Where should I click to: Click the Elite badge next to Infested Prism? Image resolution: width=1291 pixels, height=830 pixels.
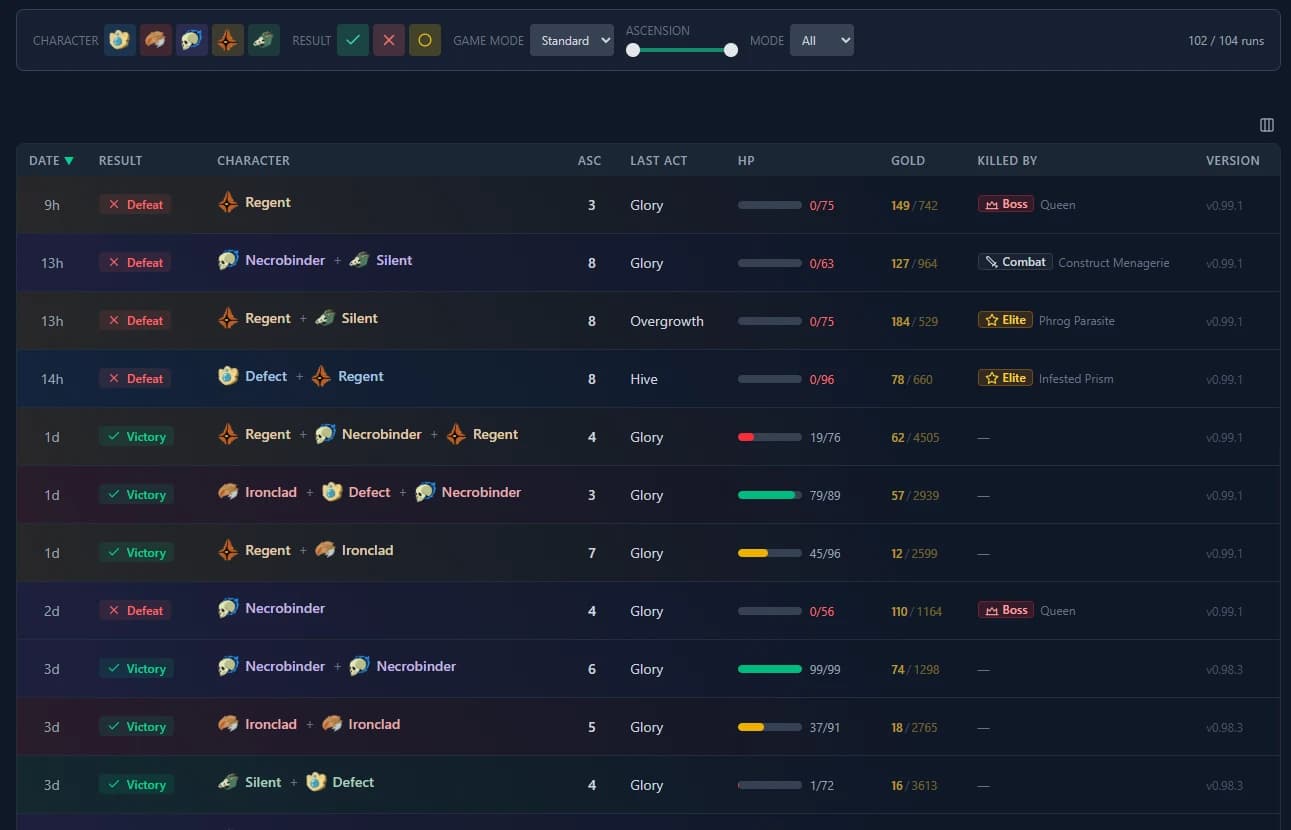point(1004,377)
